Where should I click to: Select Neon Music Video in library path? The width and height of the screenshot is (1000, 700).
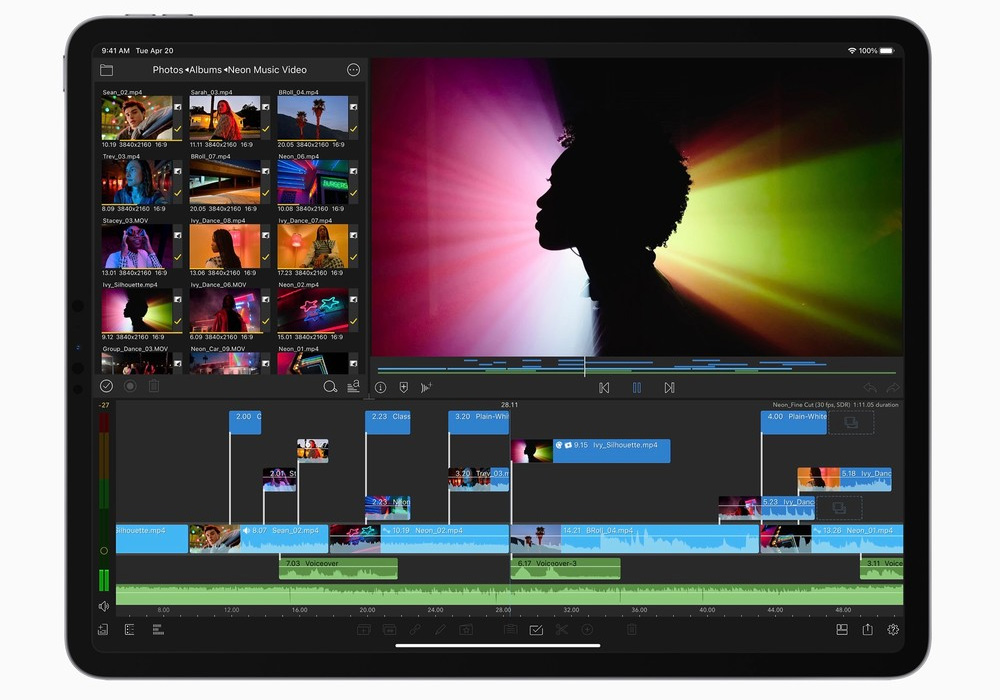click(267, 70)
